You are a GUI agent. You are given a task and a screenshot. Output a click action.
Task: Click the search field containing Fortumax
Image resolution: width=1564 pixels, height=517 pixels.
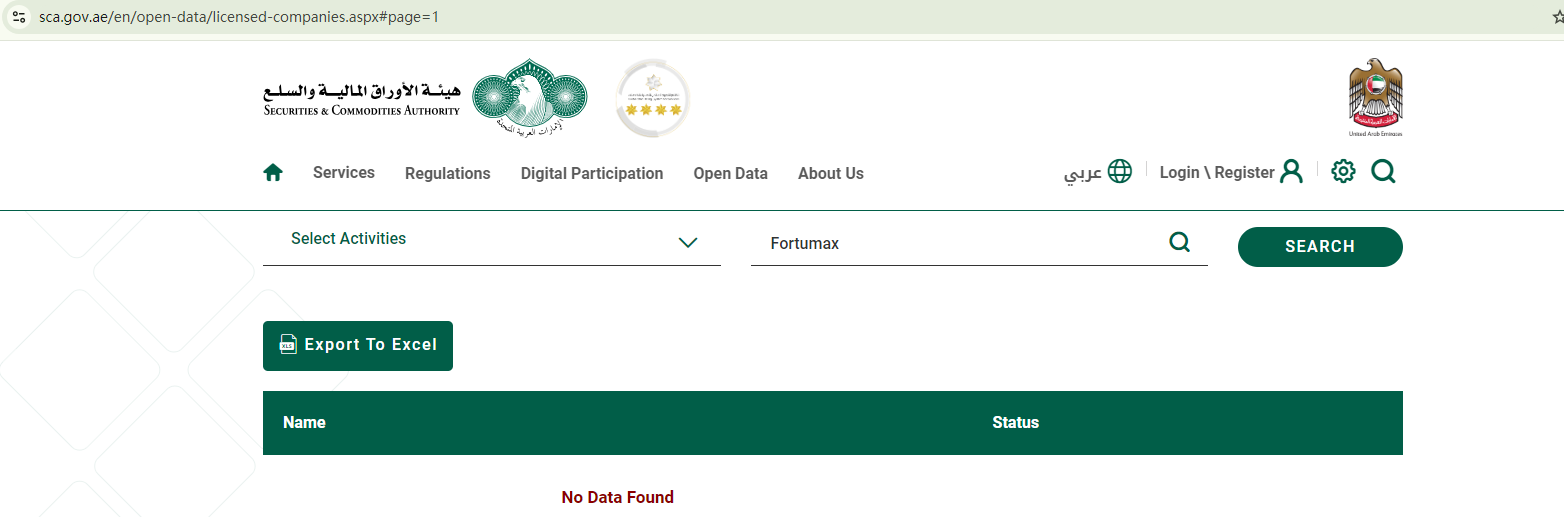click(979, 243)
